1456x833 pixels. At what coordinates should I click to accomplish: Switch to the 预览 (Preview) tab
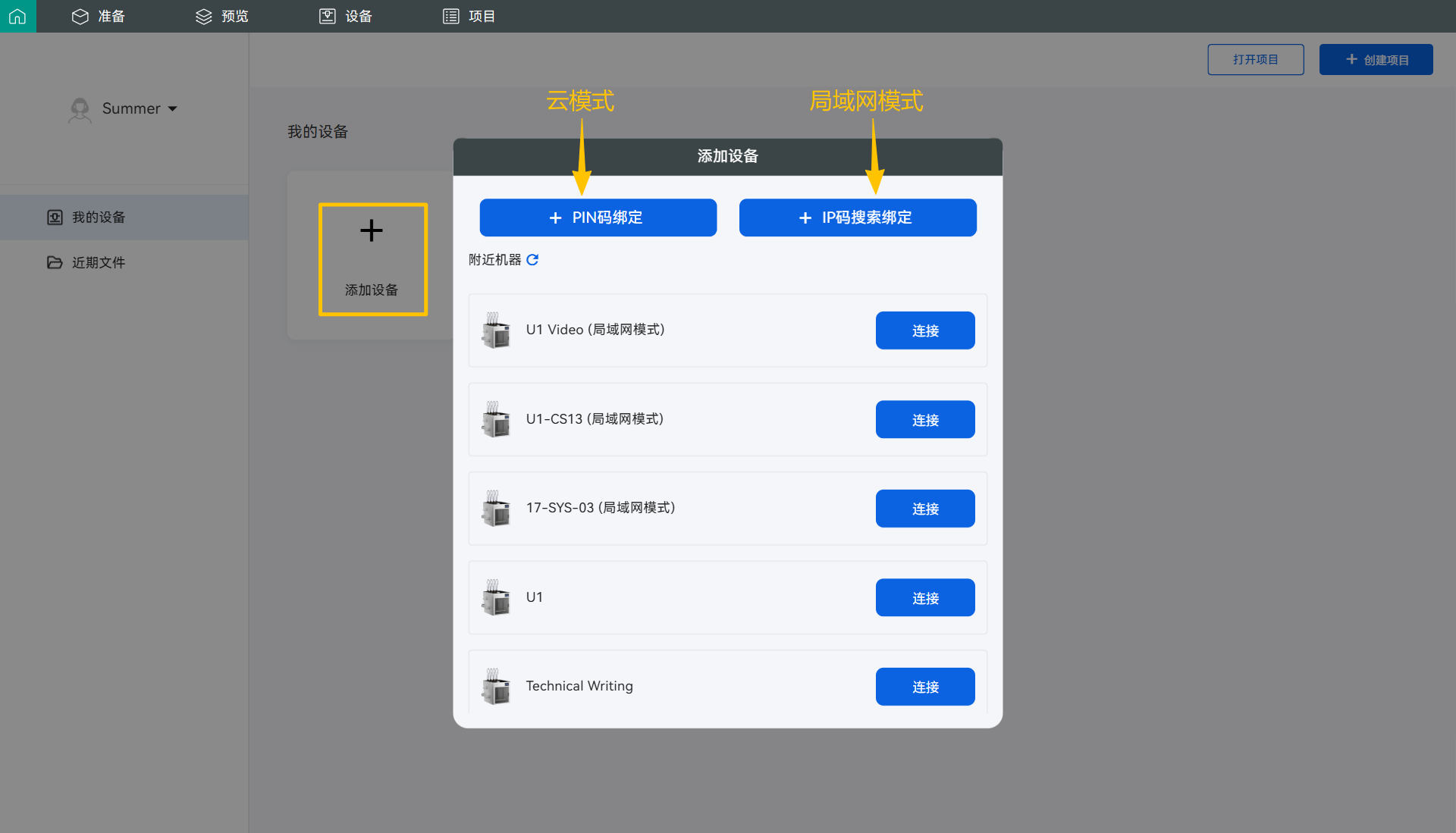click(222, 16)
